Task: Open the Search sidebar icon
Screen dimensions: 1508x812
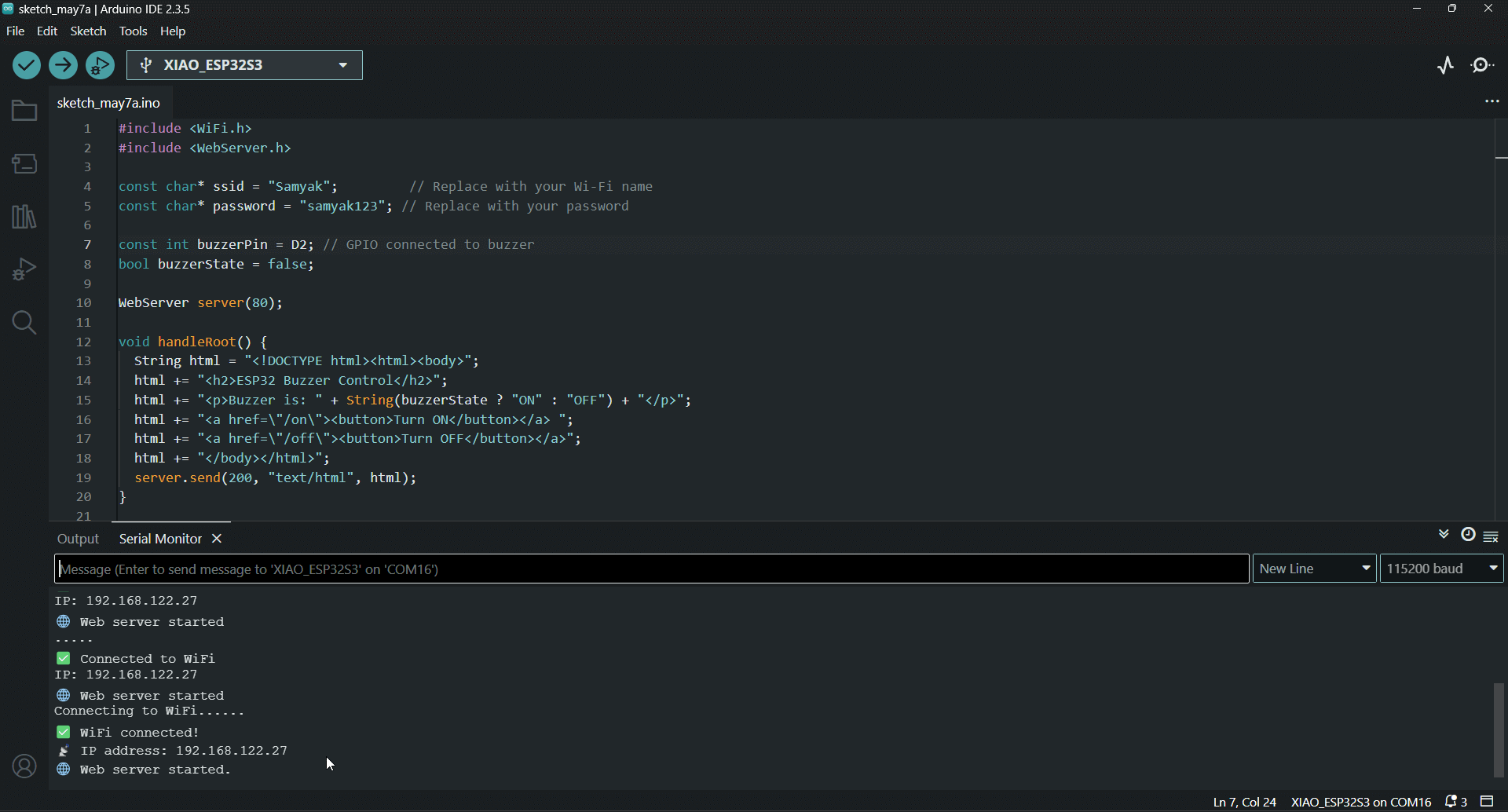Action: point(24,323)
